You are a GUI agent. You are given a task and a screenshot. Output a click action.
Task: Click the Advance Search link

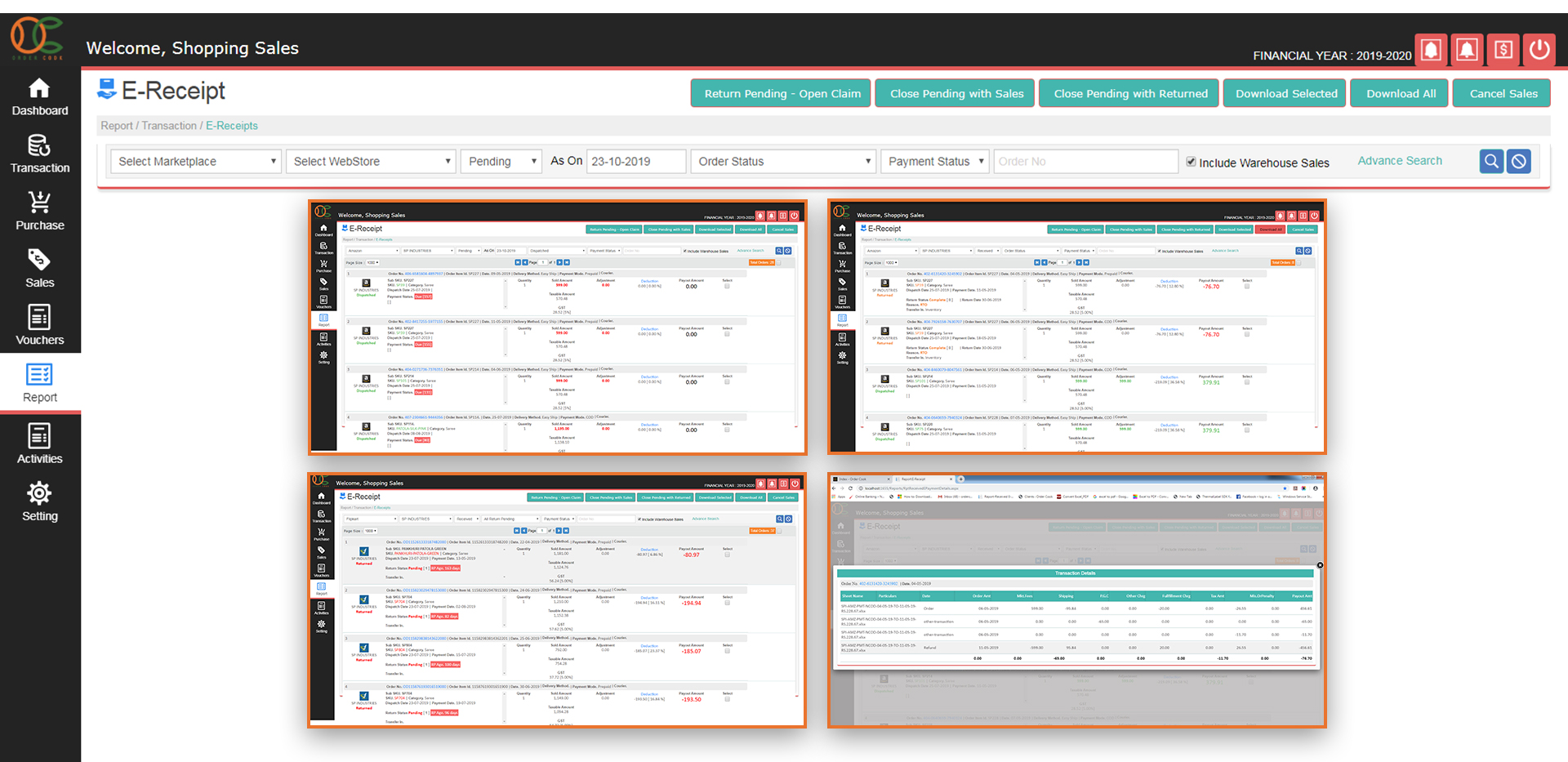coord(1400,161)
